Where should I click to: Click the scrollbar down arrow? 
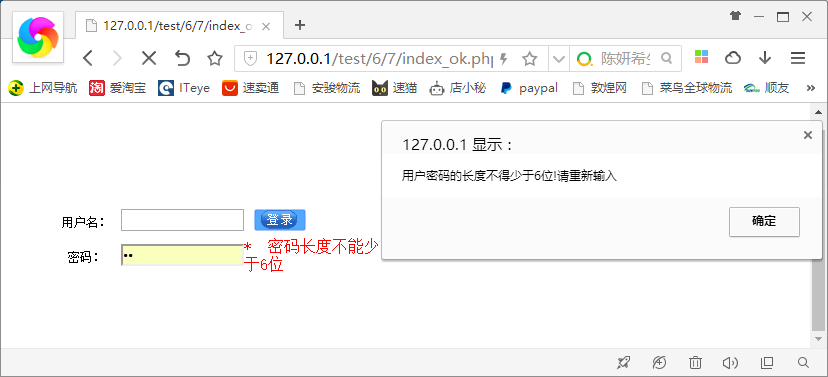(818, 338)
